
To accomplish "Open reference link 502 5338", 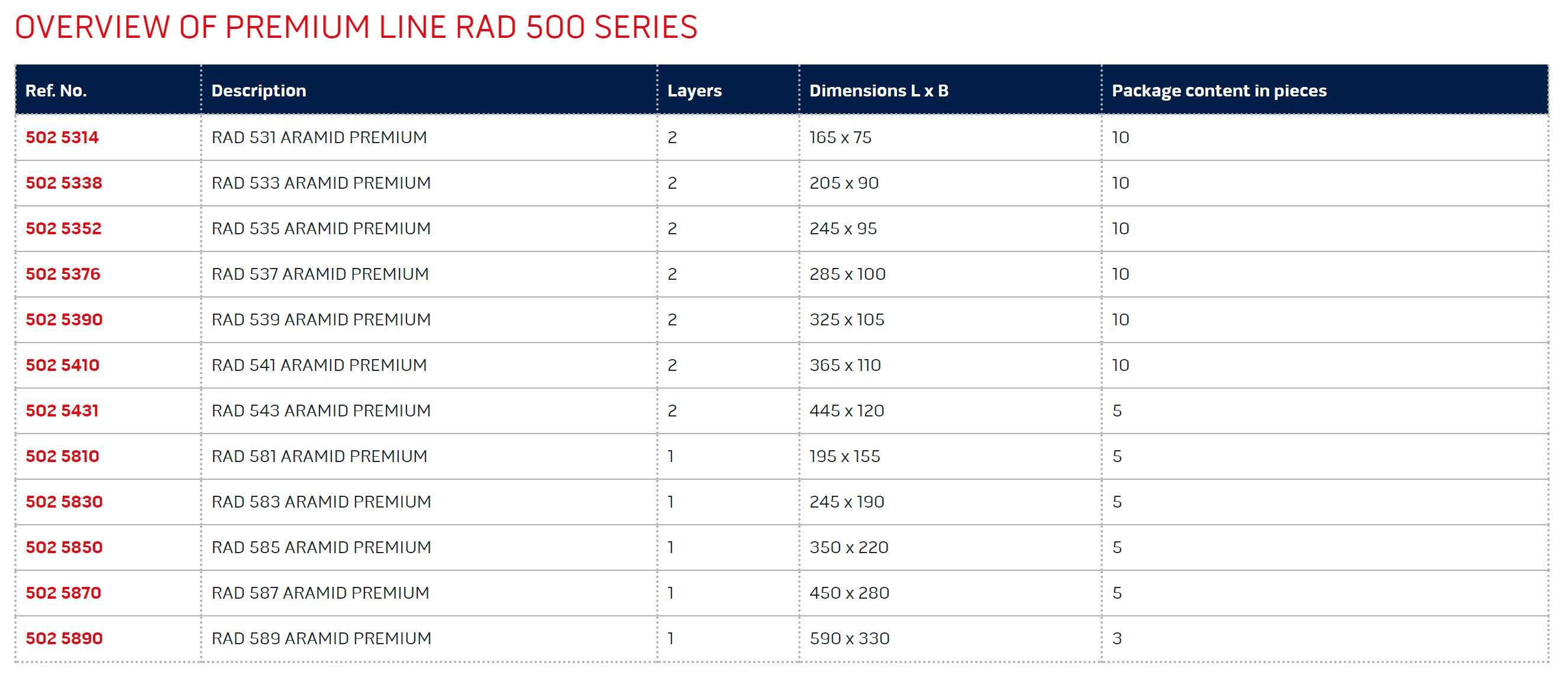I will tap(64, 183).
